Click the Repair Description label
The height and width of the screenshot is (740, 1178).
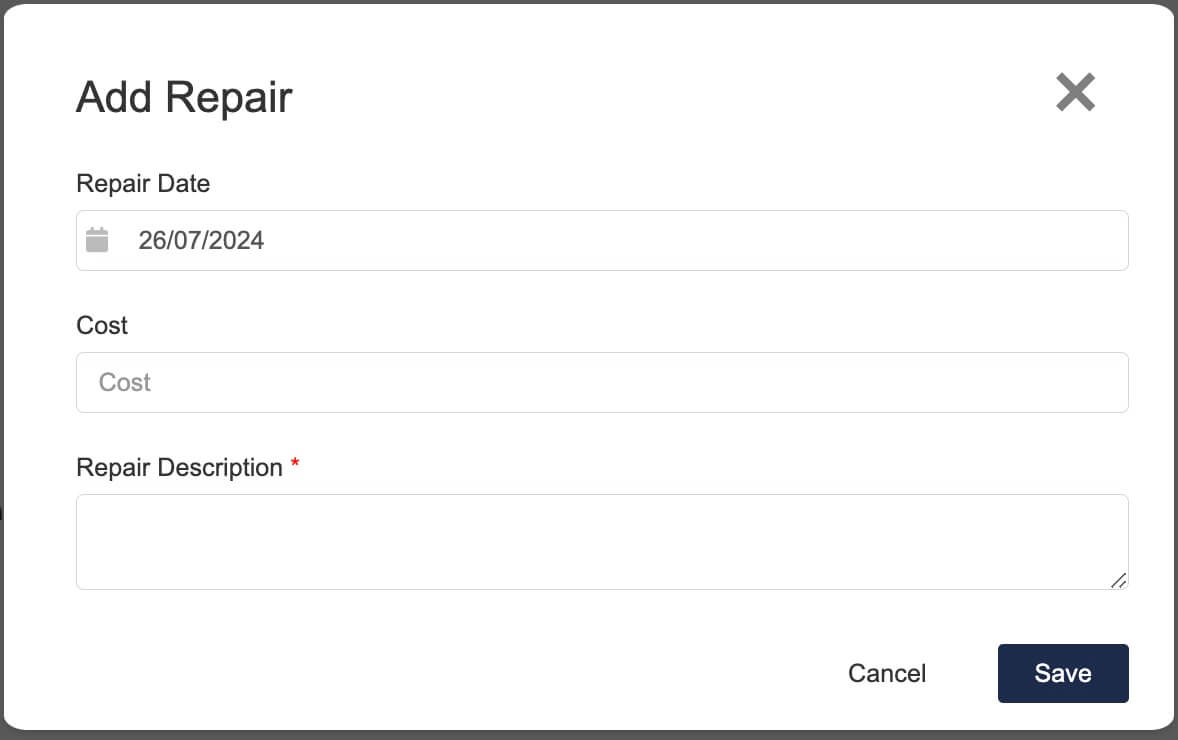tap(180, 467)
